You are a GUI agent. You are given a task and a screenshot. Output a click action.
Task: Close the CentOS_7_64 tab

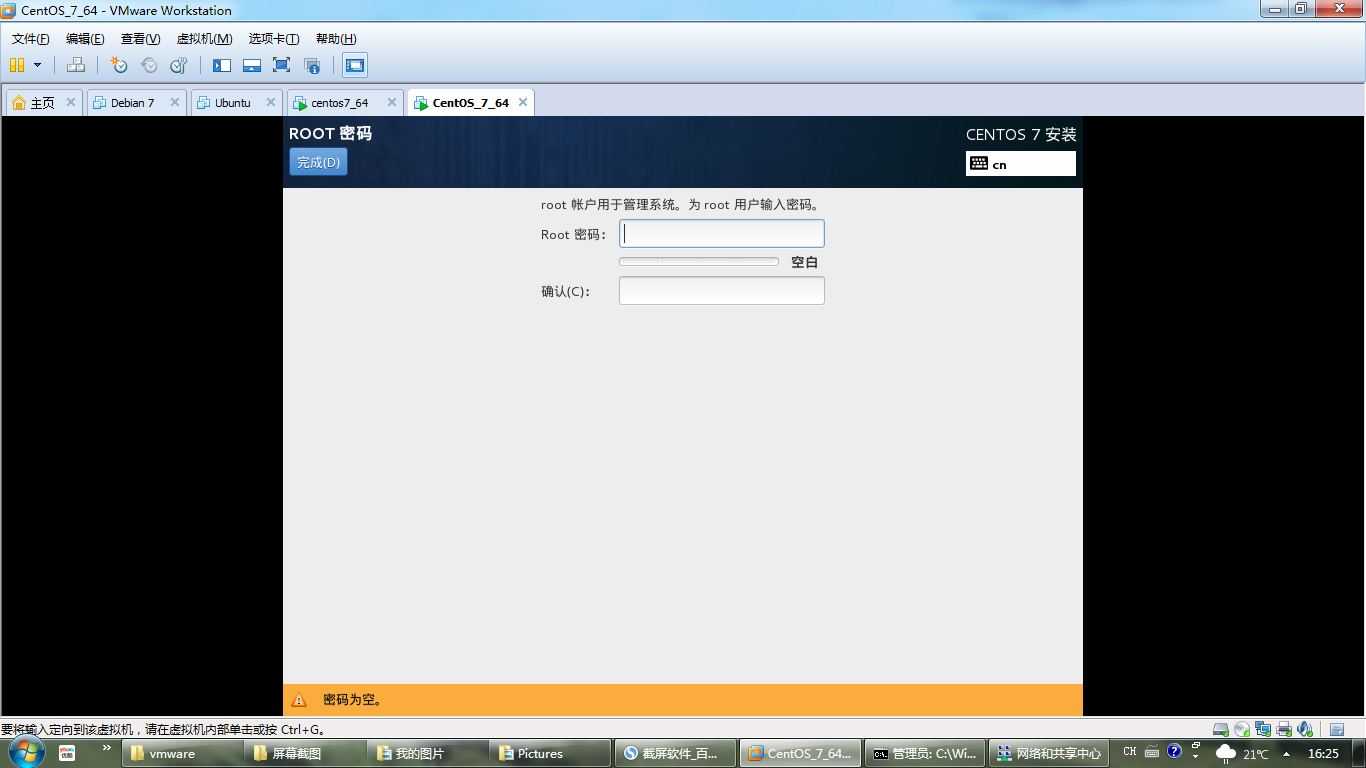[x=522, y=102]
